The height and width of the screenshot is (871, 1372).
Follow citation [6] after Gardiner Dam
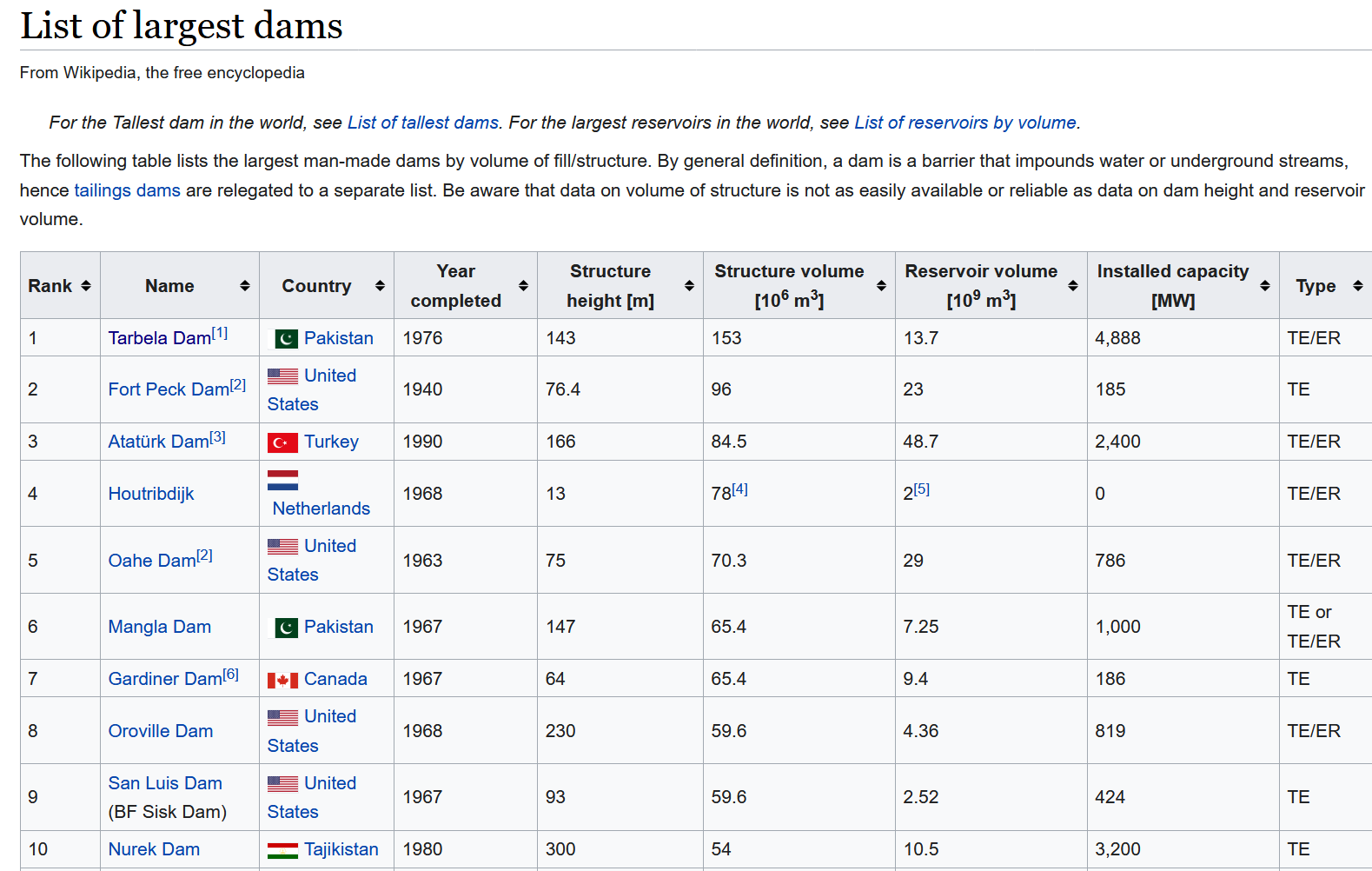230,674
